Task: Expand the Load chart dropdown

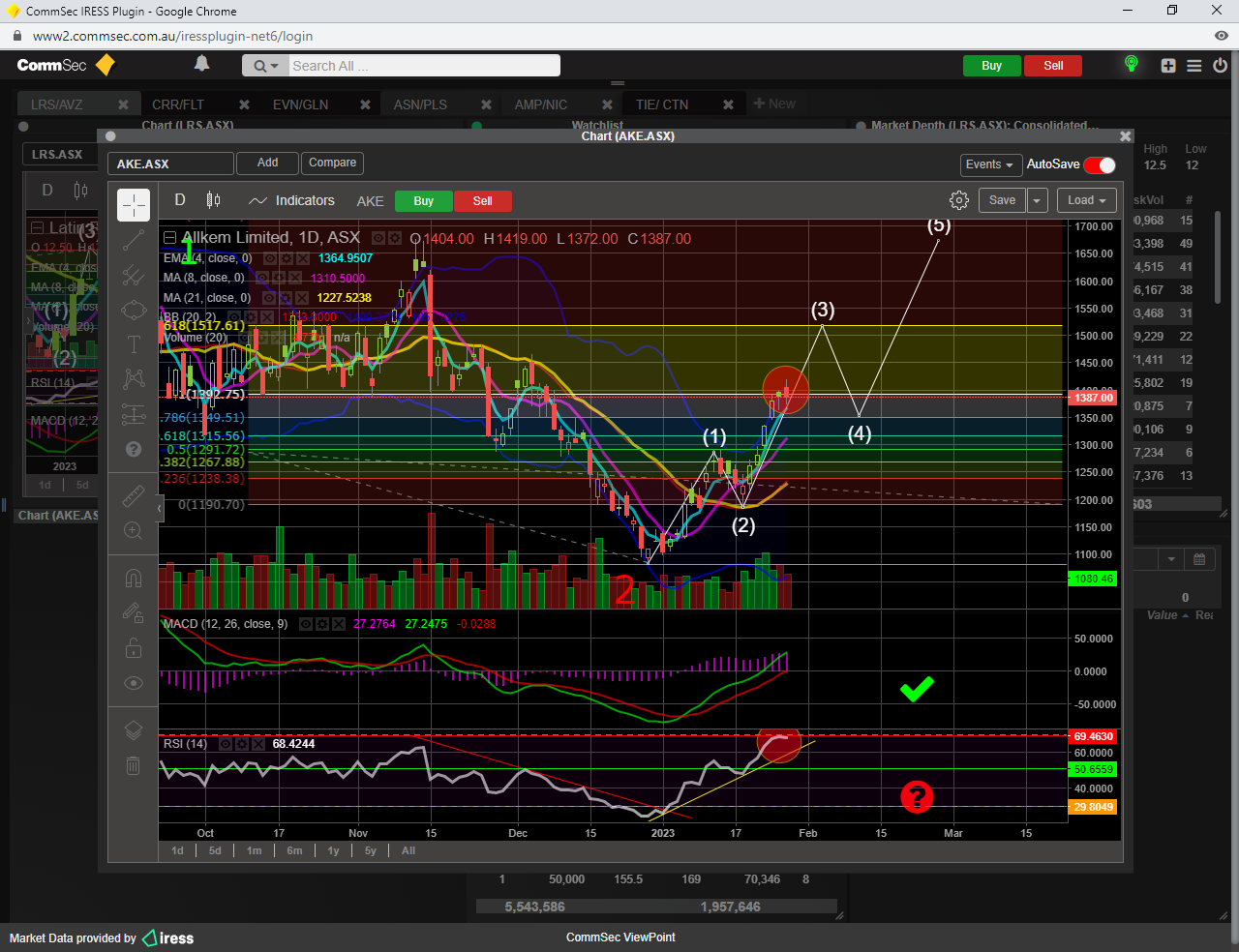Action: click(x=1086, y=200)
